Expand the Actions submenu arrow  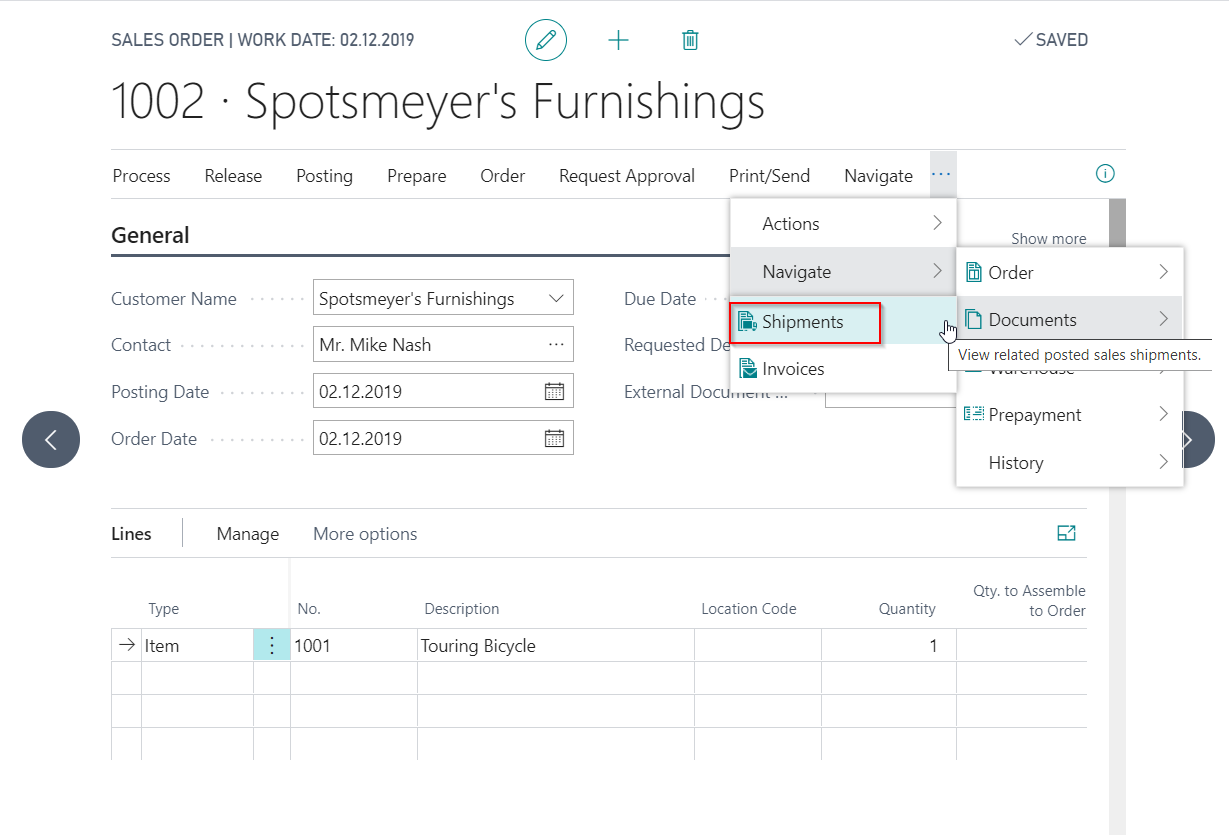tap(937, 223)
